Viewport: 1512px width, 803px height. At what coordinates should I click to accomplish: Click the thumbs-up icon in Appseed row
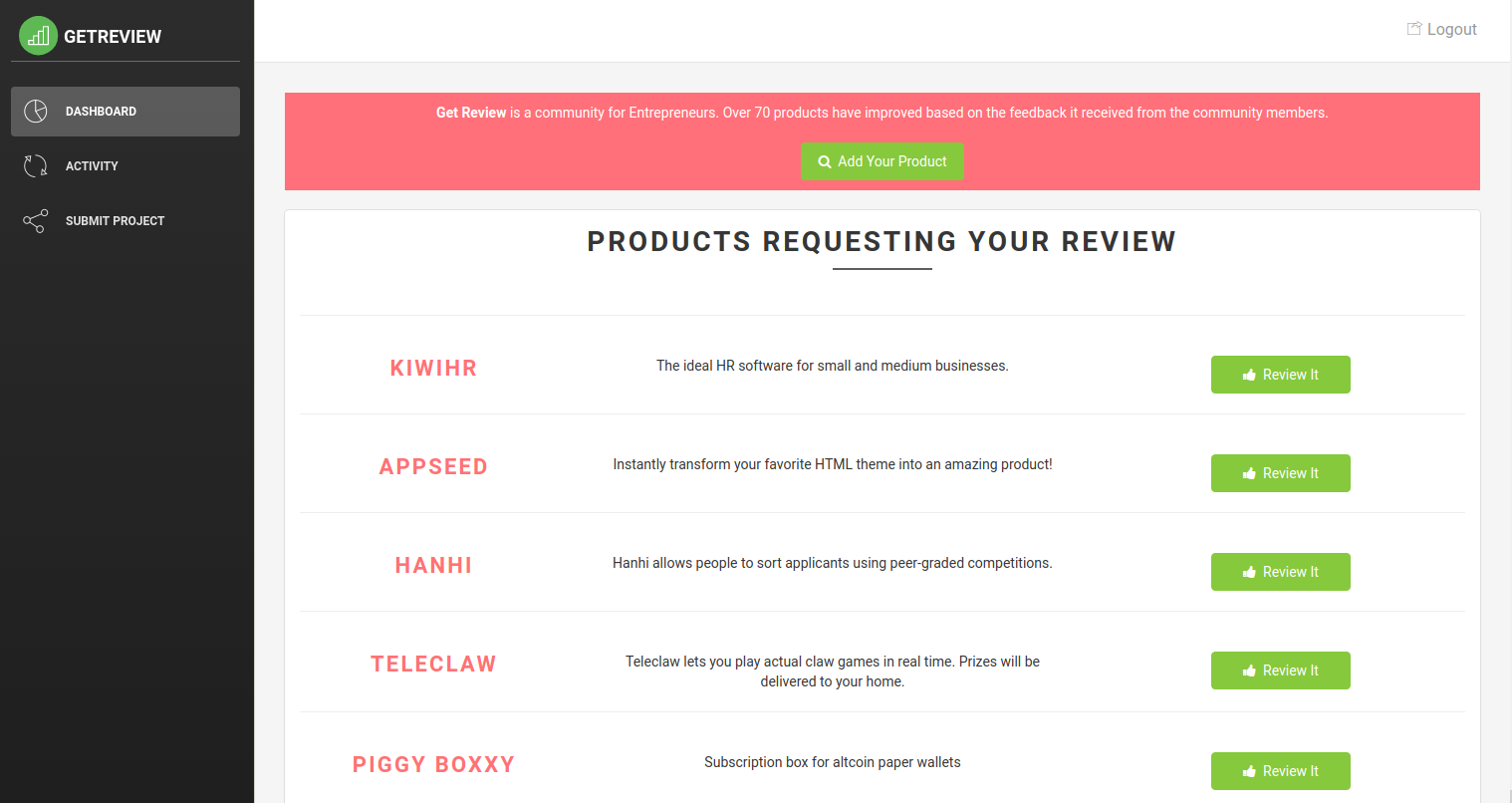point(1249,473)
